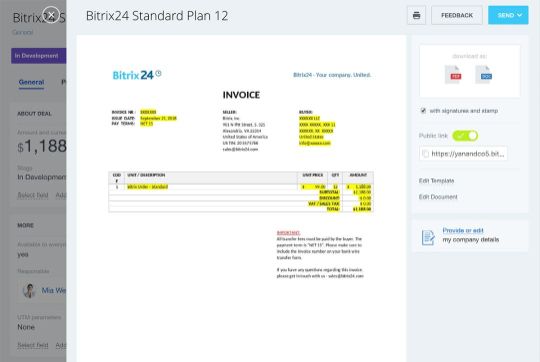
Task: Click 'In Development' stage button in deal window
Action: 39,56
